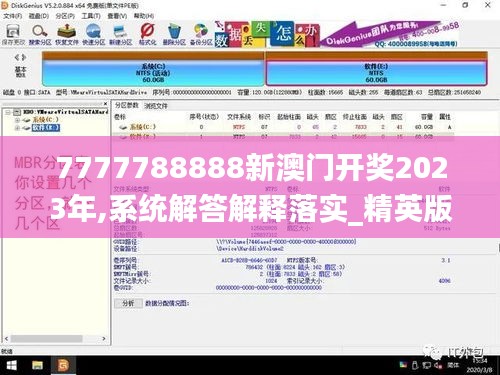500x375 pixels.
Task: Click the 起始柱面 column header
Action: [x=289, y=117]
